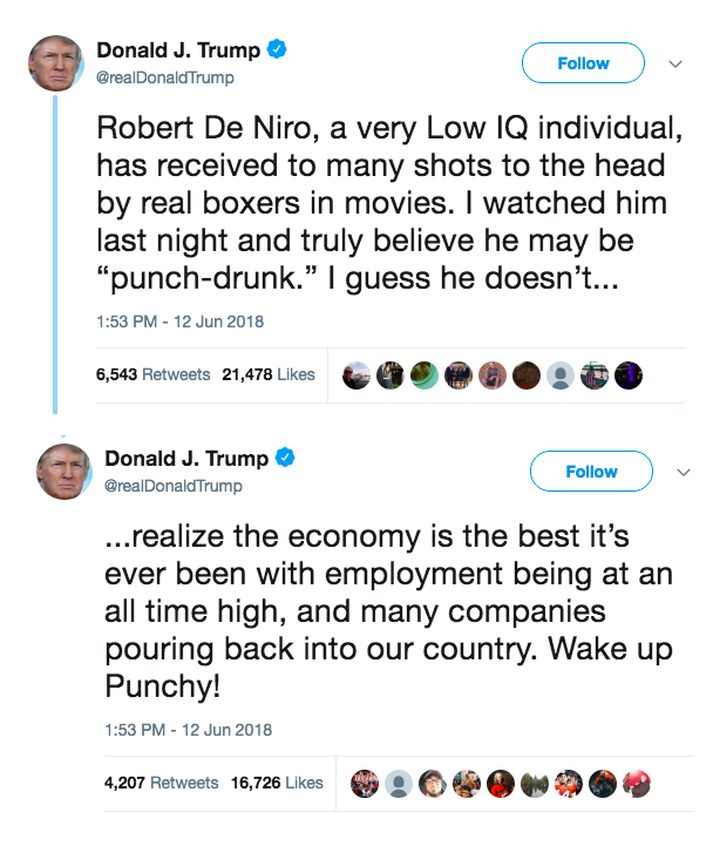The image size is (713, 846).
Task: View the 4,207 Retweets list
Action: tap(161, 783)
